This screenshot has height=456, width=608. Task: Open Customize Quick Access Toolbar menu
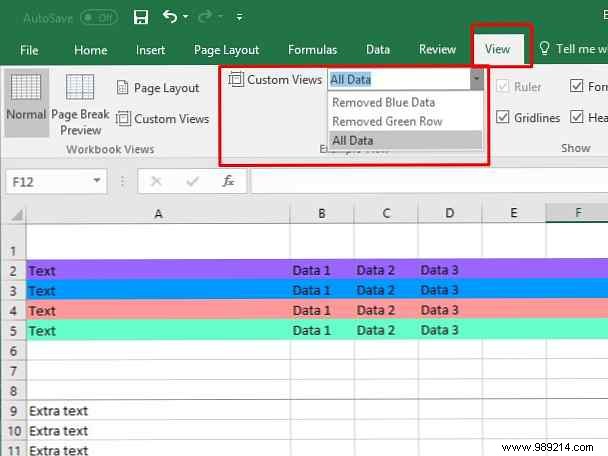239,17
